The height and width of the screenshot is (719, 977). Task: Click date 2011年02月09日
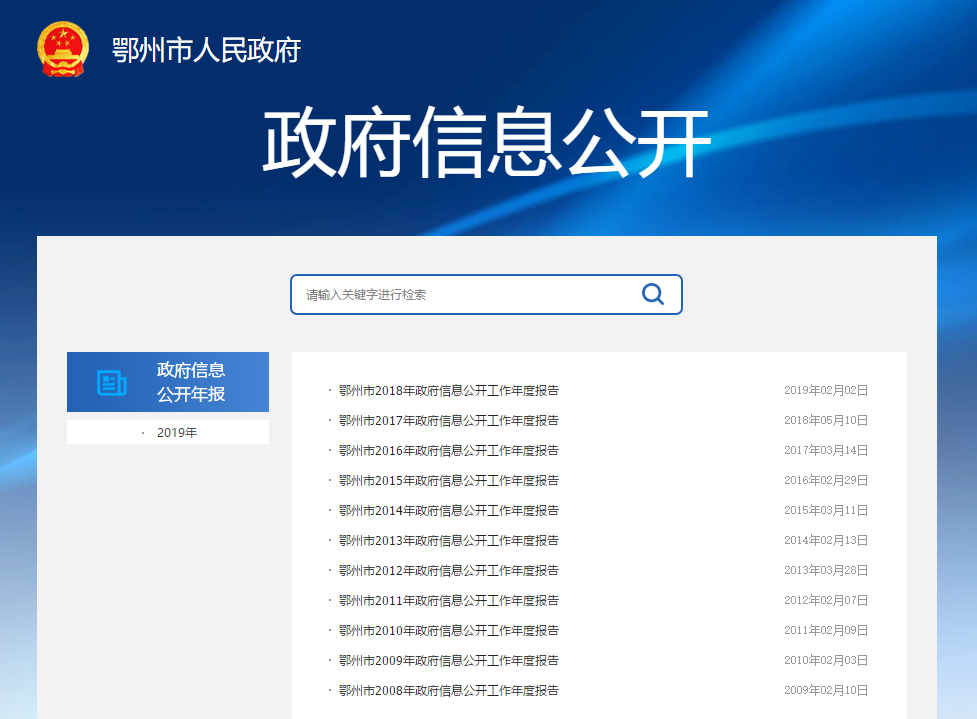[x=826, y=629]
